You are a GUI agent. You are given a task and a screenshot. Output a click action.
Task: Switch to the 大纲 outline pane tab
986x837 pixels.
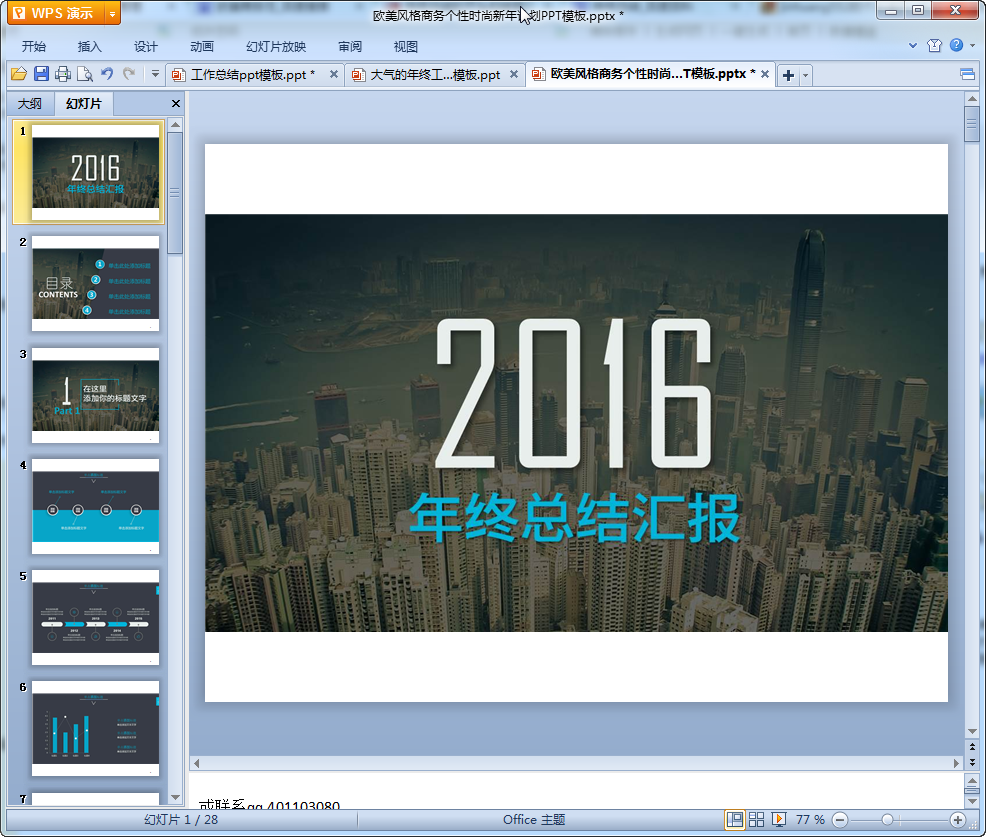pos(30,104)
